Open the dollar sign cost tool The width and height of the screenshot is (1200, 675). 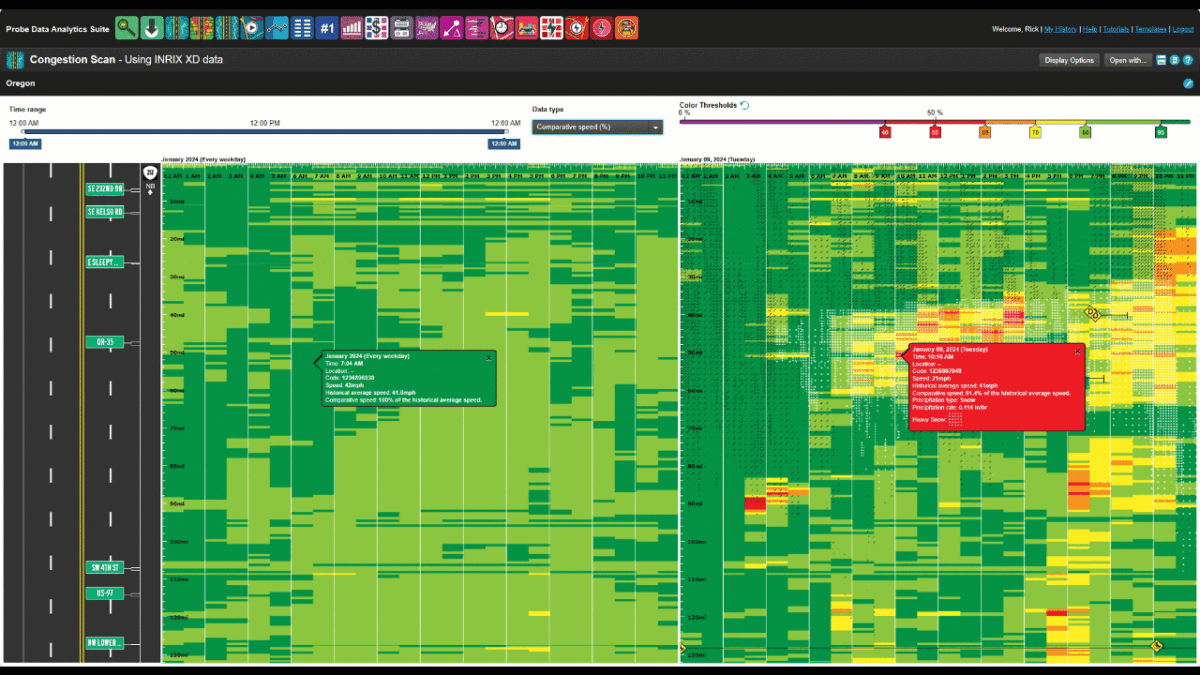[x=377, y=28]
